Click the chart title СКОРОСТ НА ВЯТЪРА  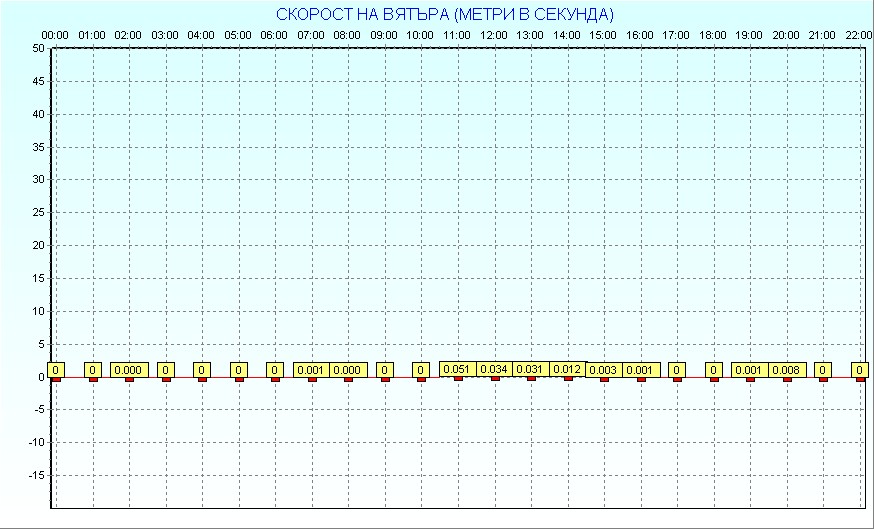coord(445,14)
